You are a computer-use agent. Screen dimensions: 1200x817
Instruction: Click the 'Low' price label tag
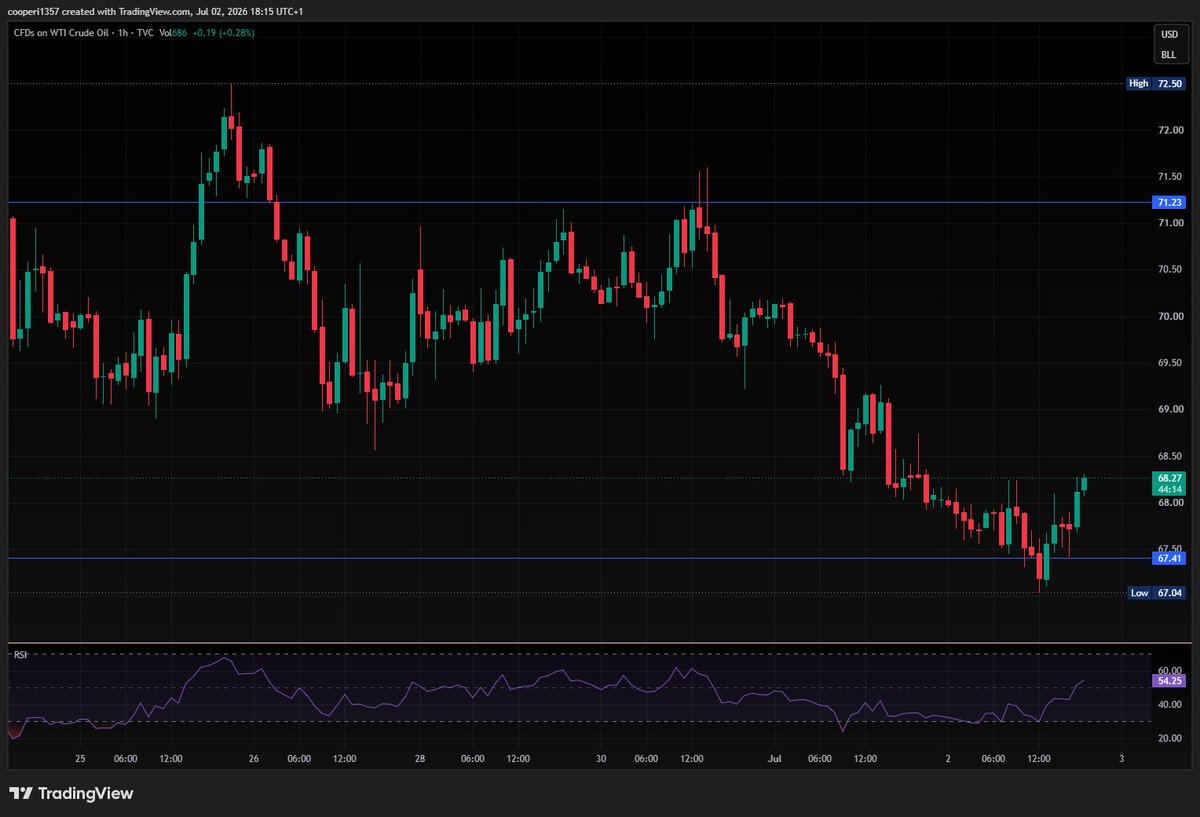1139,593
